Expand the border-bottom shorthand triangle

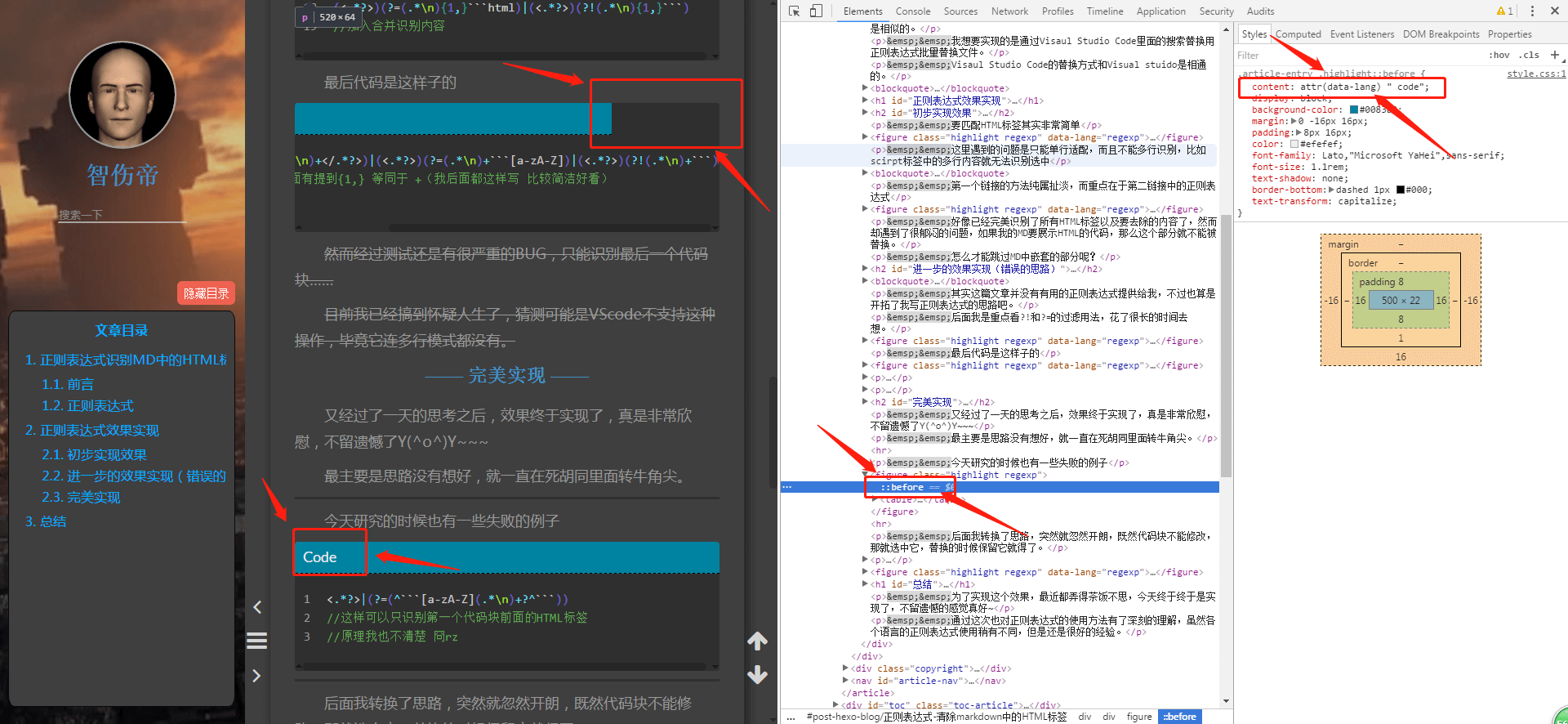click(x=1332, y=190)
